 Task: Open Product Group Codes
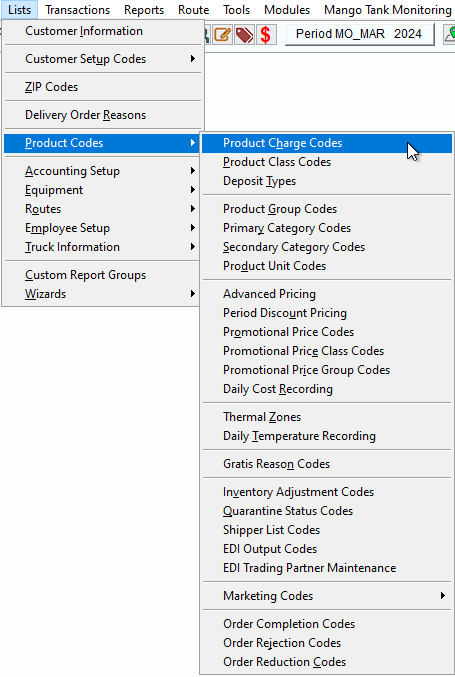pyautogui.click(x=327, y=209)
